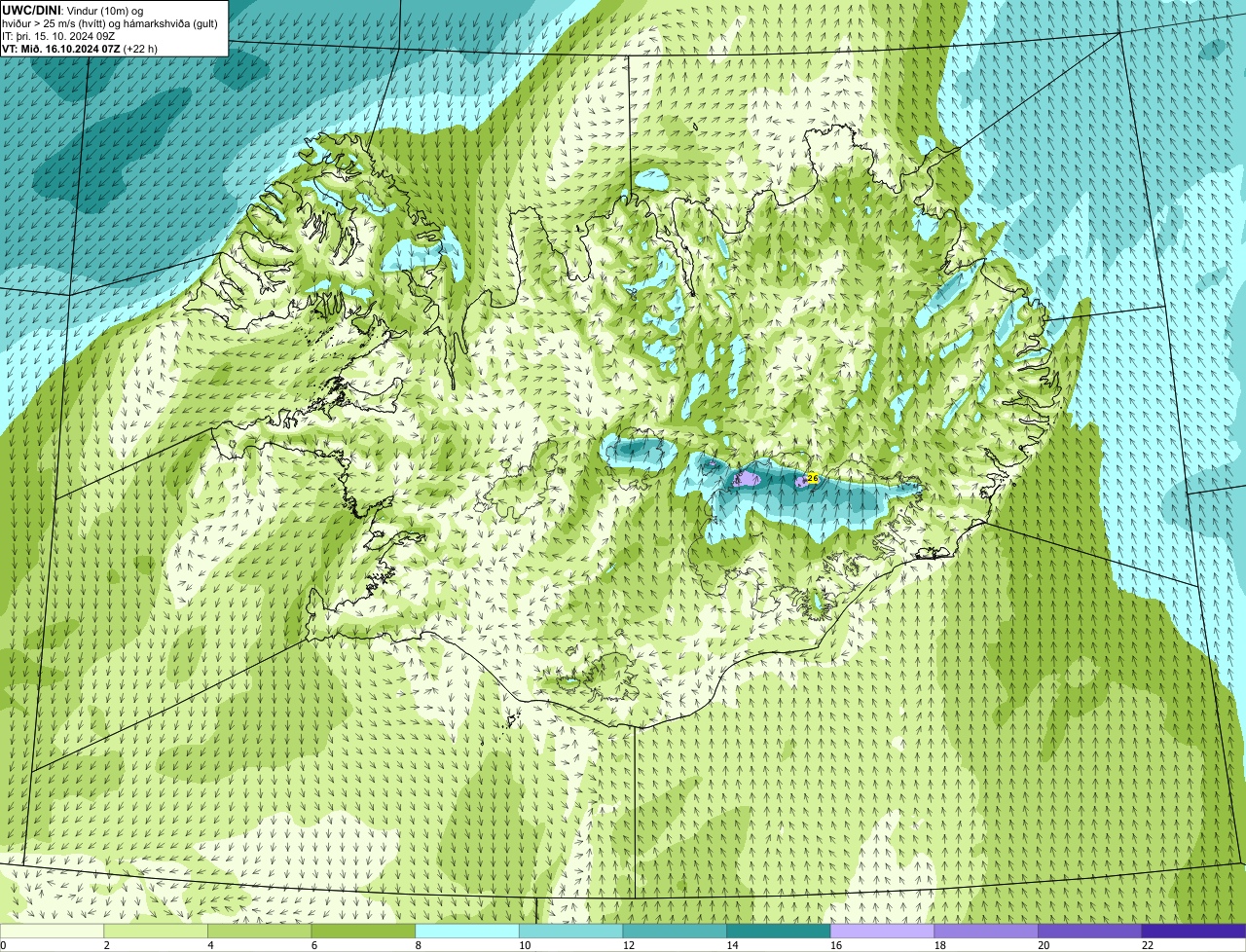Click the '12' label on the color scale

point(629,945)
